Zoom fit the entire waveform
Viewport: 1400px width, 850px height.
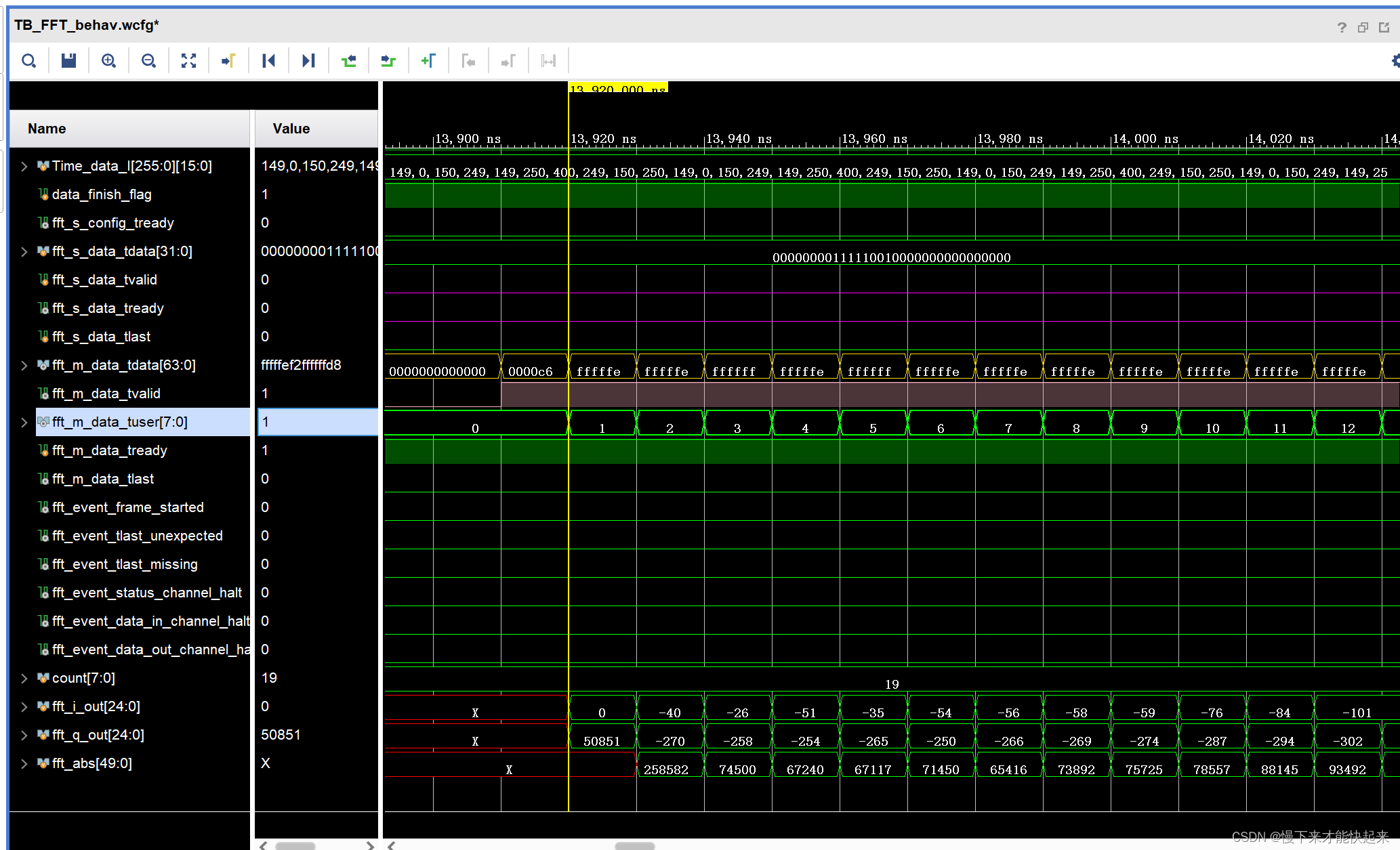click(188, 60)
